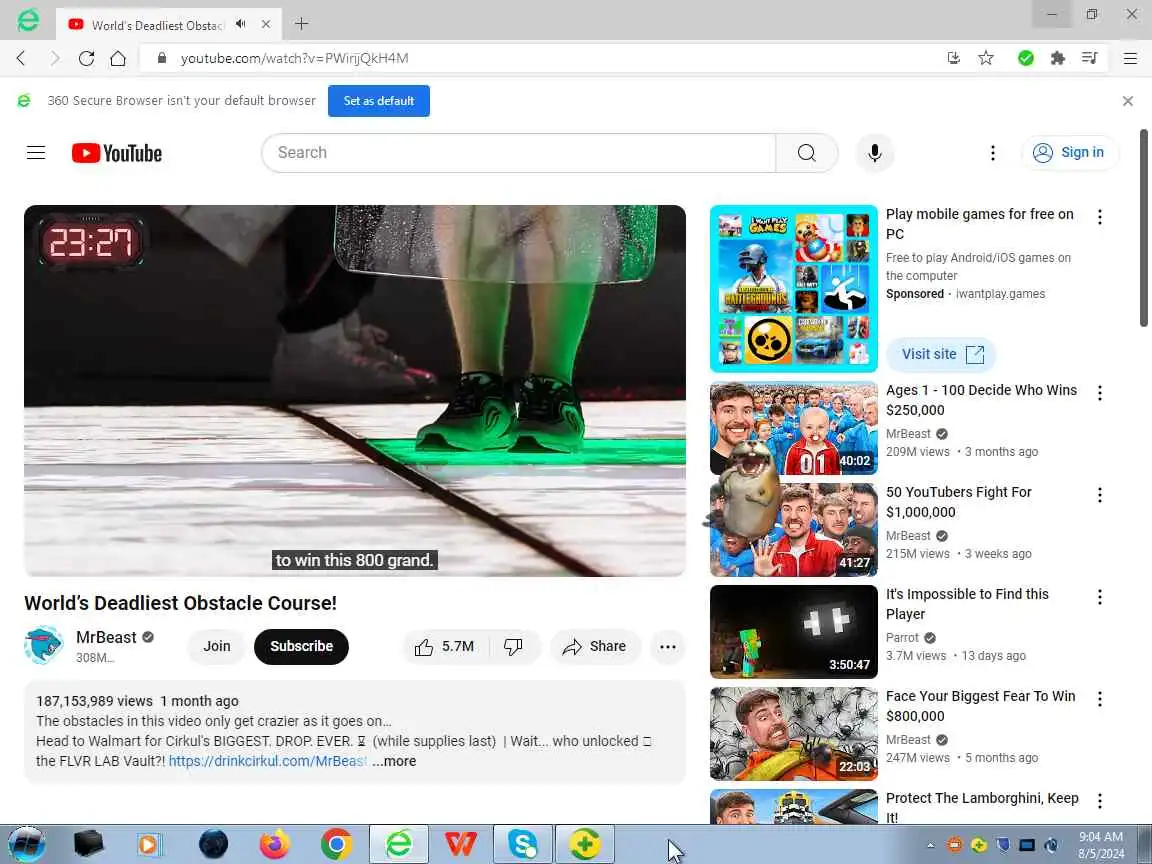Visit site for the sponsored ad
Image resolution: width=1152 pixels, height=864 pixels.
pyautogui.click(x=941, y=355)
